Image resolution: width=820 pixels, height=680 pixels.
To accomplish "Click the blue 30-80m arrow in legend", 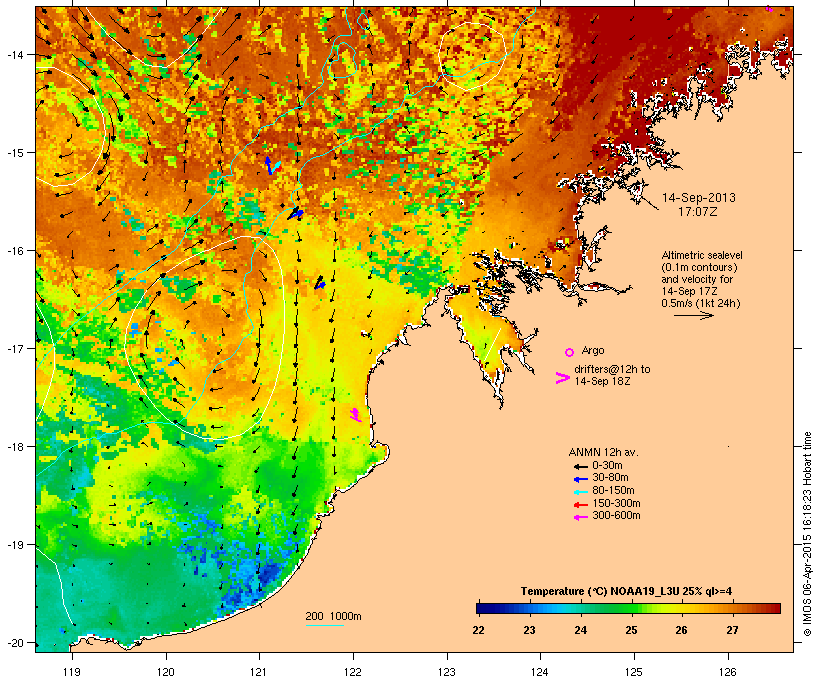I will (580, 479).
